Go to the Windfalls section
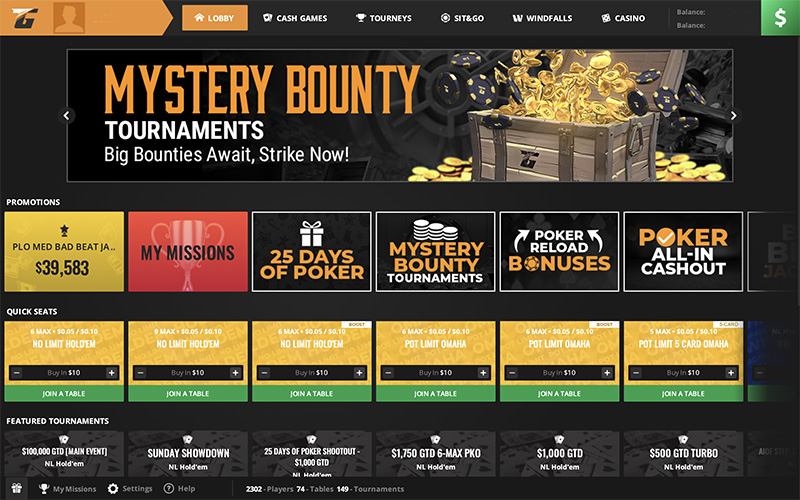This screenshot has width=800, height=500. click(542, 18)
